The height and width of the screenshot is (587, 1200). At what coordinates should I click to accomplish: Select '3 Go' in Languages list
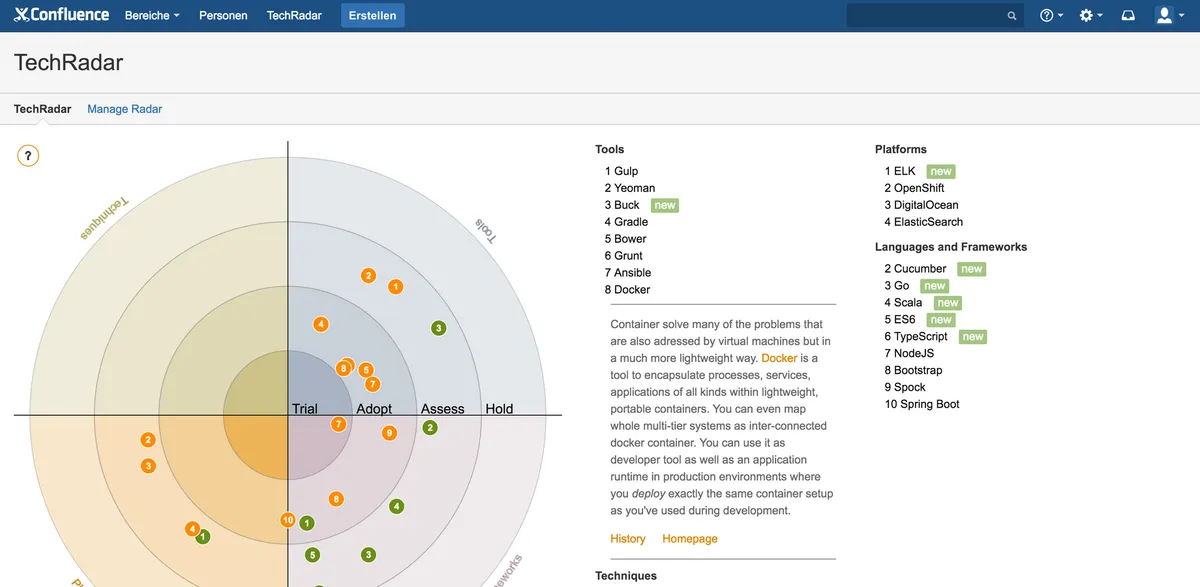click(x=897, y=286)
